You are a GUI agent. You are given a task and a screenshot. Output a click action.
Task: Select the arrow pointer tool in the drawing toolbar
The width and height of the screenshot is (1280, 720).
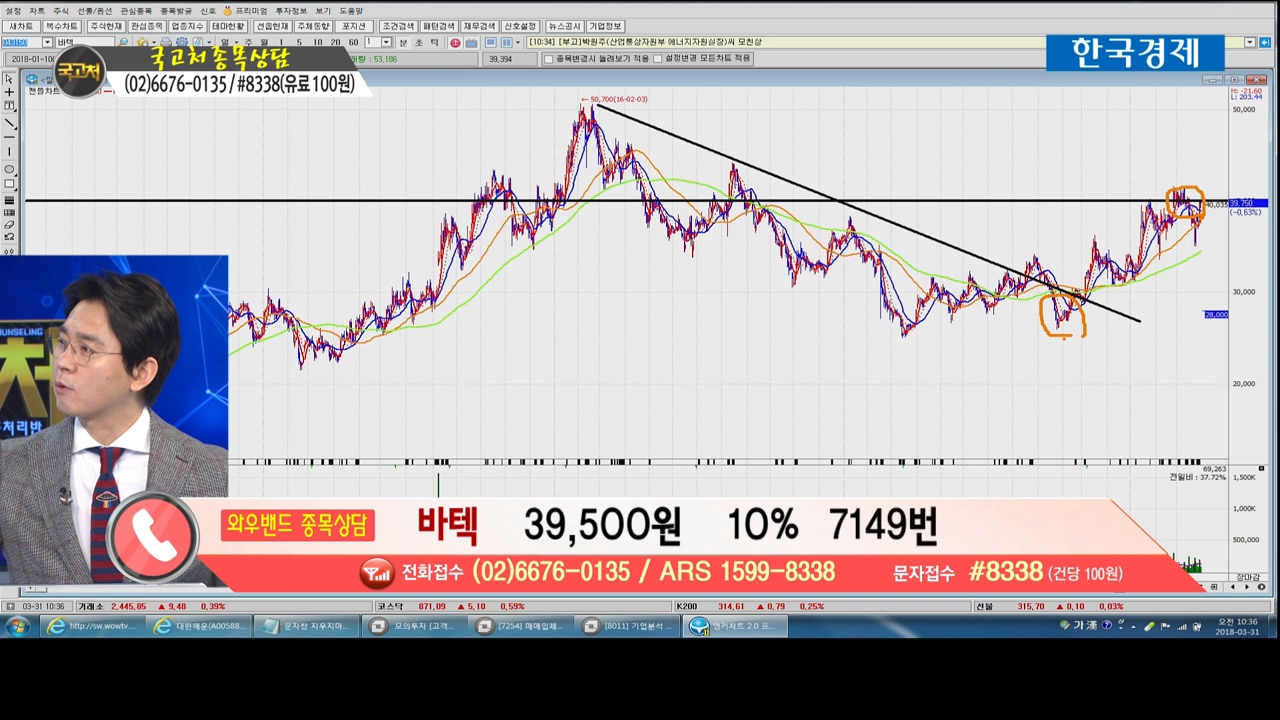(x=9, y=79)
